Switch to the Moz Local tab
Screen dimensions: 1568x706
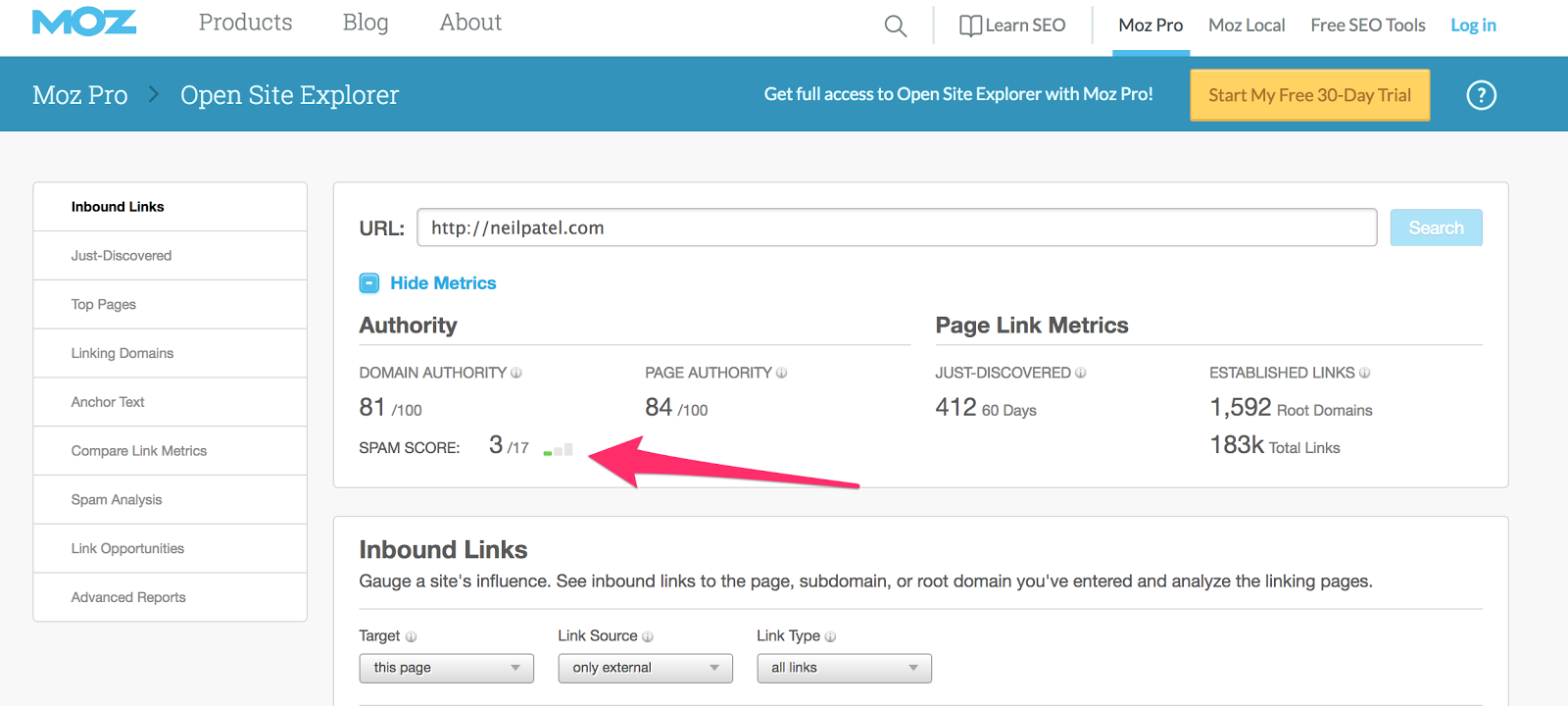[x=1247, y=25]
